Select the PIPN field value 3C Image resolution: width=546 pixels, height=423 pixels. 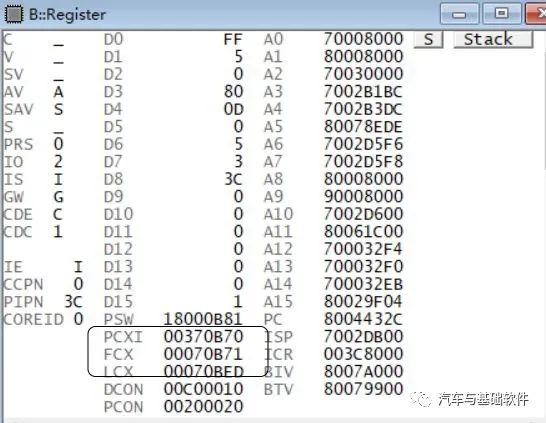[x=73, y=301]
